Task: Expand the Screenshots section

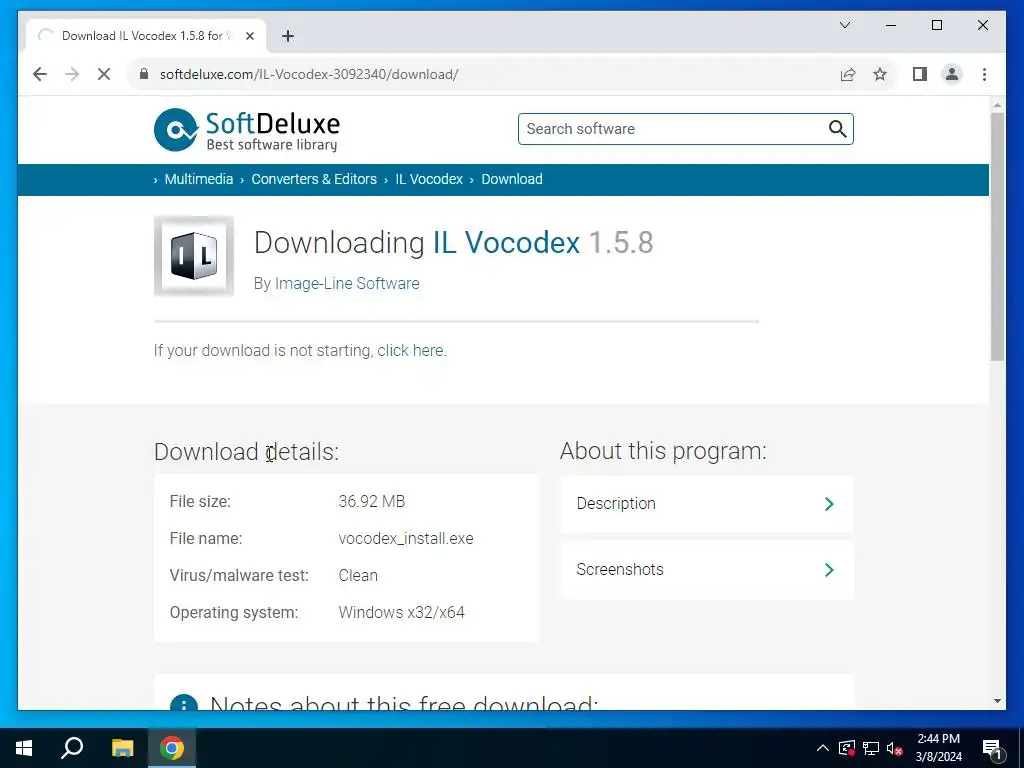Action: pos(707,569)
